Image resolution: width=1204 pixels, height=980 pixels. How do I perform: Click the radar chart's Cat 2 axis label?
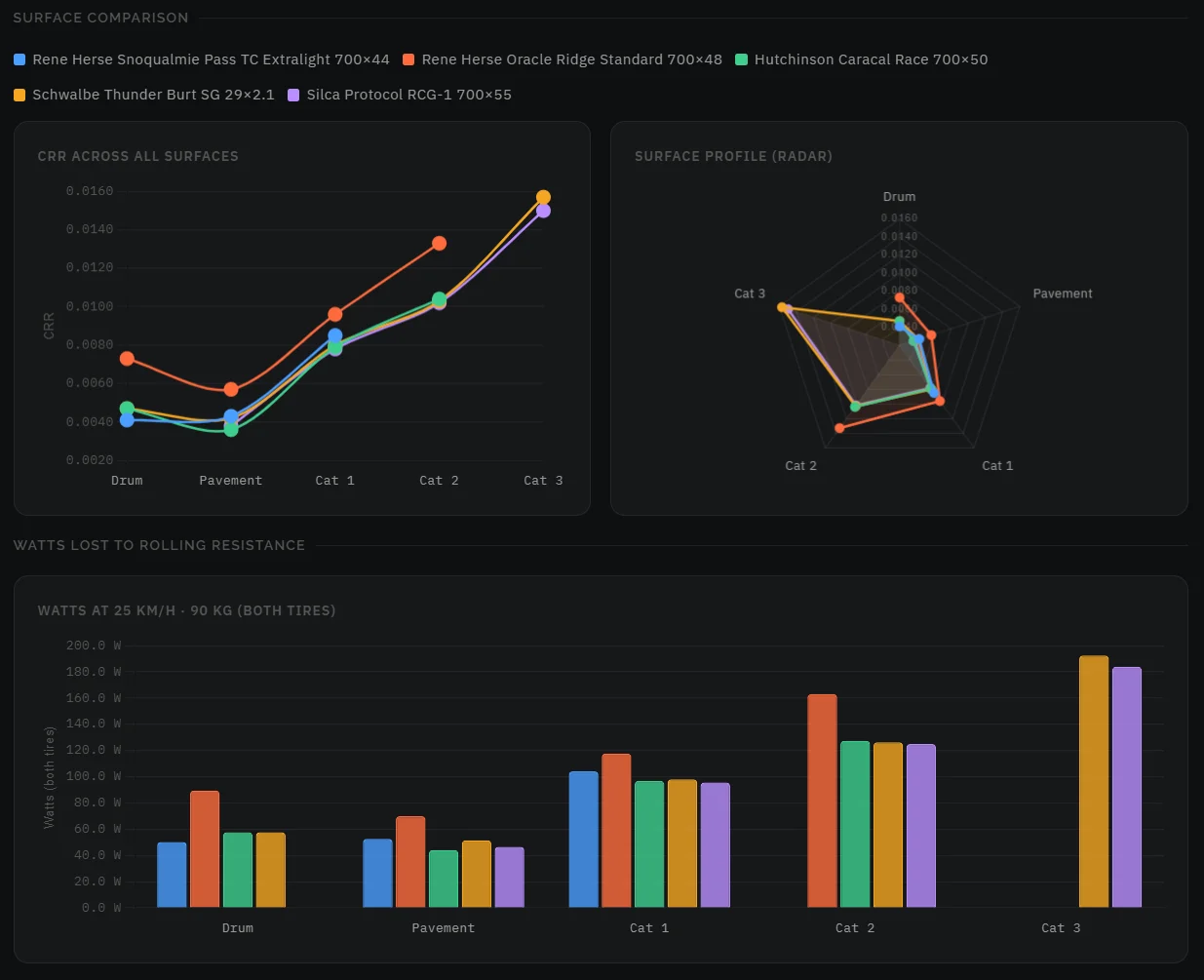coord(801,466)
